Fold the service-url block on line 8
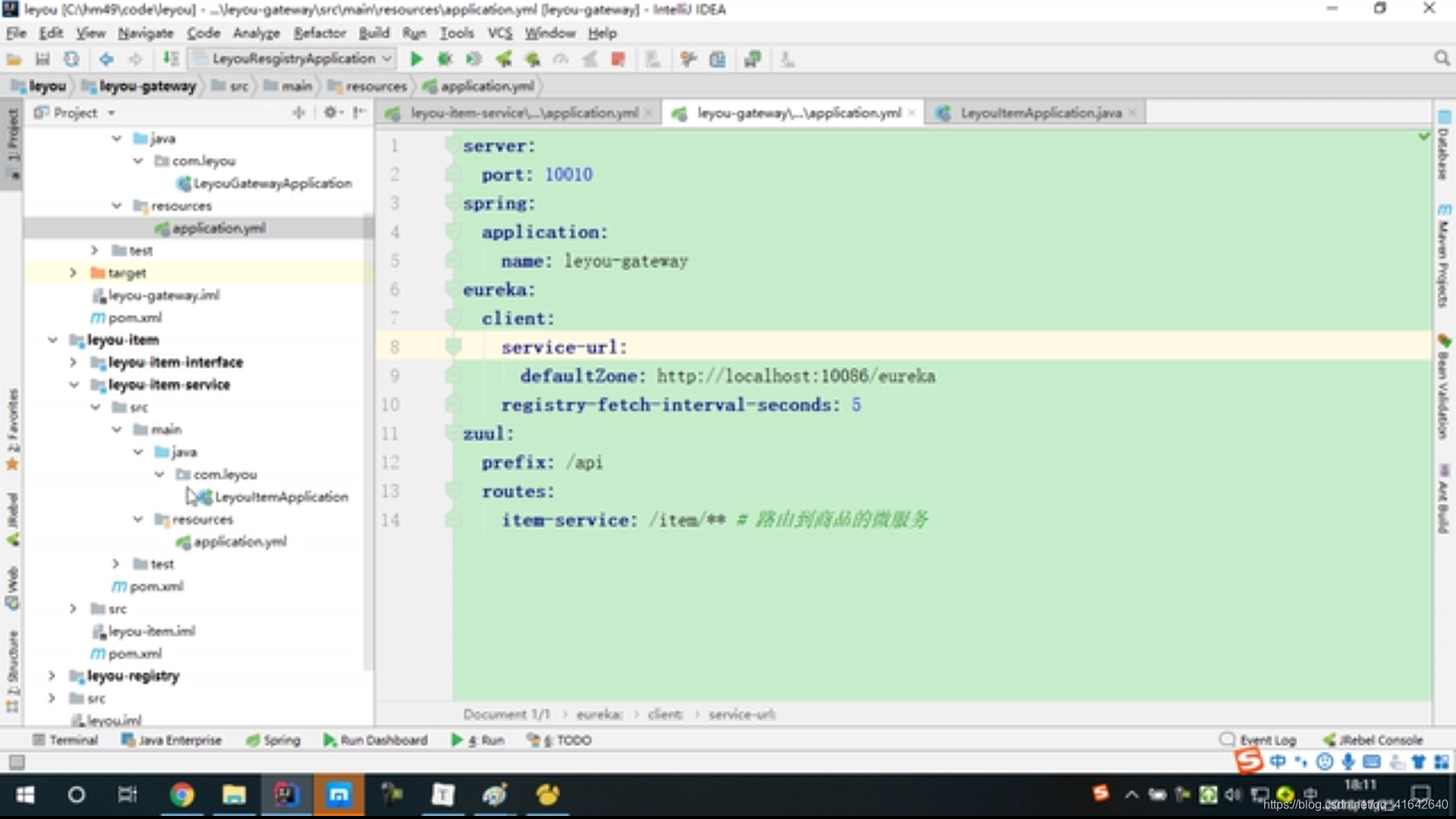Viewport: 1456px width, 819px height. point(453,347)
